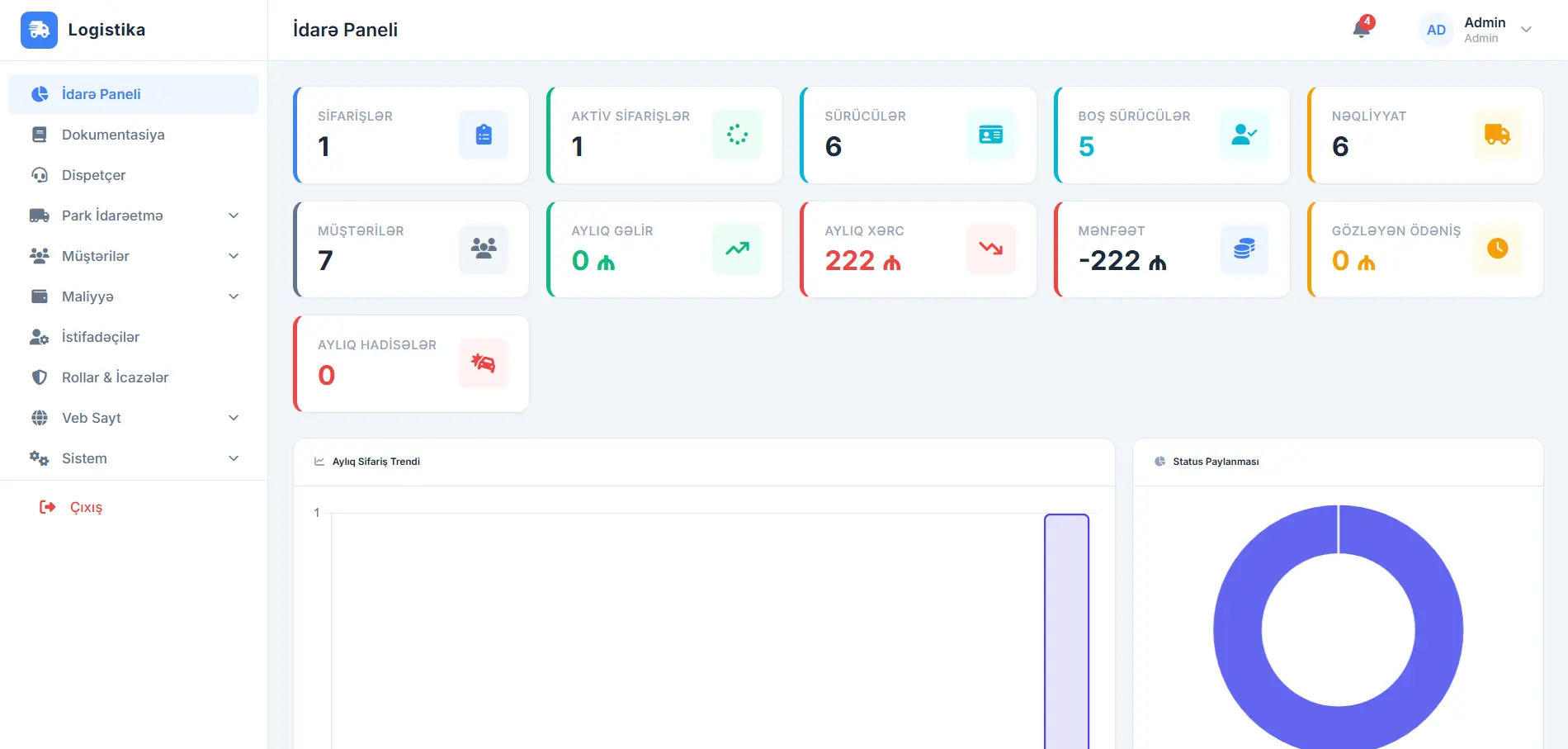Open Dokumentasiya from the sidebar
Screen dimensions: 1568x749
[x=113, y=135]
